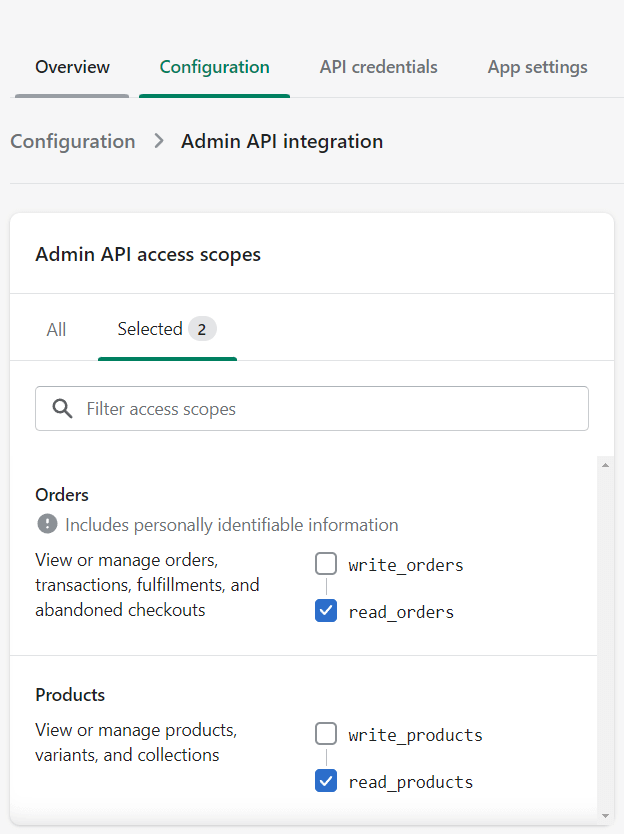This screenshot has height=834, width=624.
Task: Switch to the Overview tab
Action: (72, 67)
